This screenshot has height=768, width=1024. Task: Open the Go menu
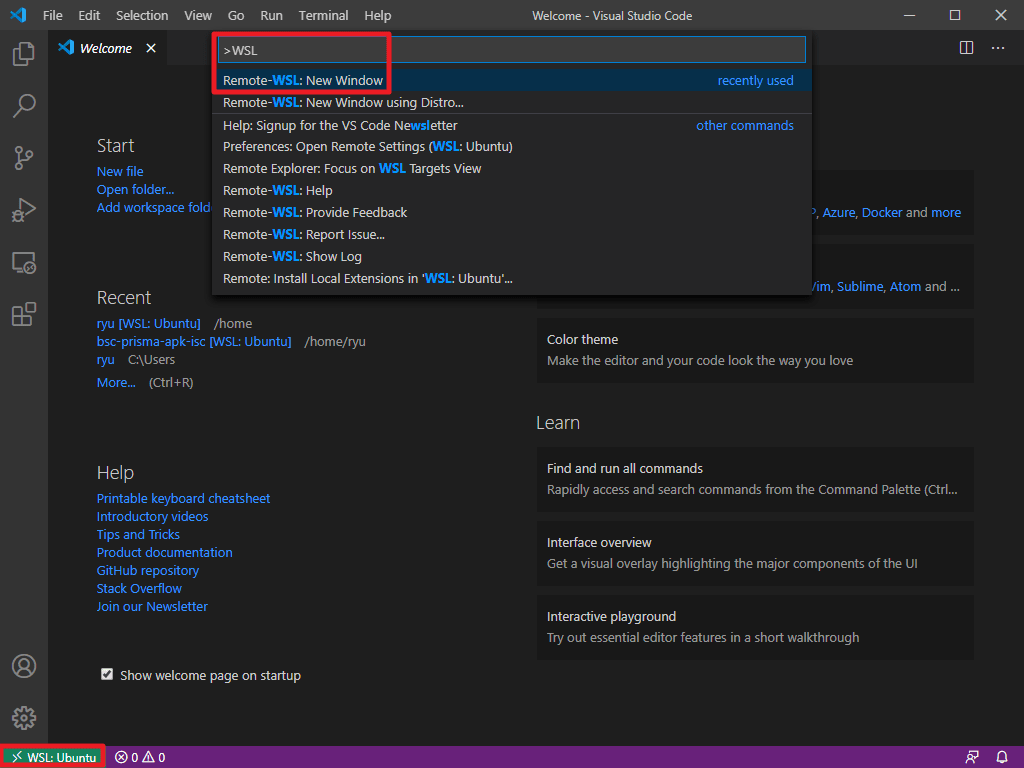pos(236,15)
